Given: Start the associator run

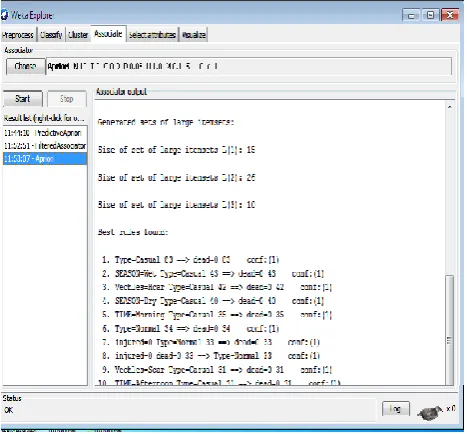Looking at the screenshot, I should [23, 99].
